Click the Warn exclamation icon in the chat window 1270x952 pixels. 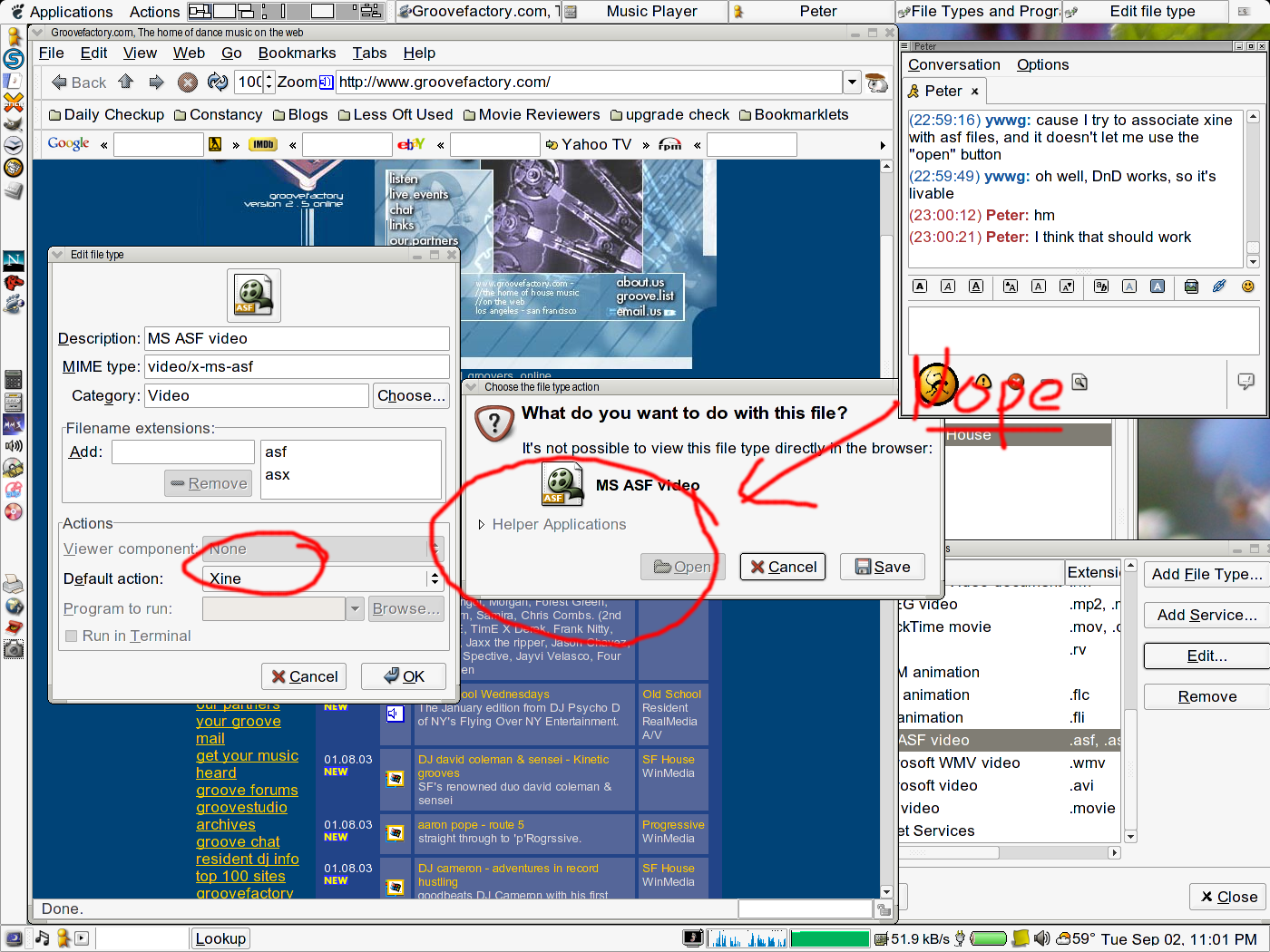[983, 382]
